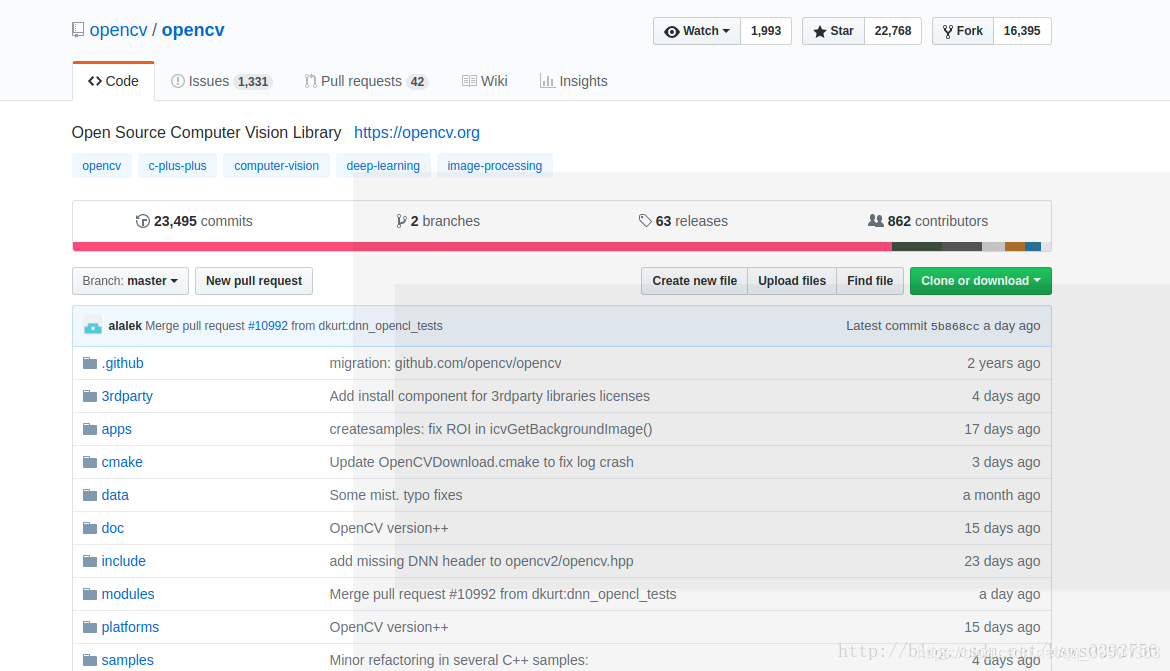This screenshot has width=1170, height=671.
Task: Click Upload files
Action: [x=792, y=281]
